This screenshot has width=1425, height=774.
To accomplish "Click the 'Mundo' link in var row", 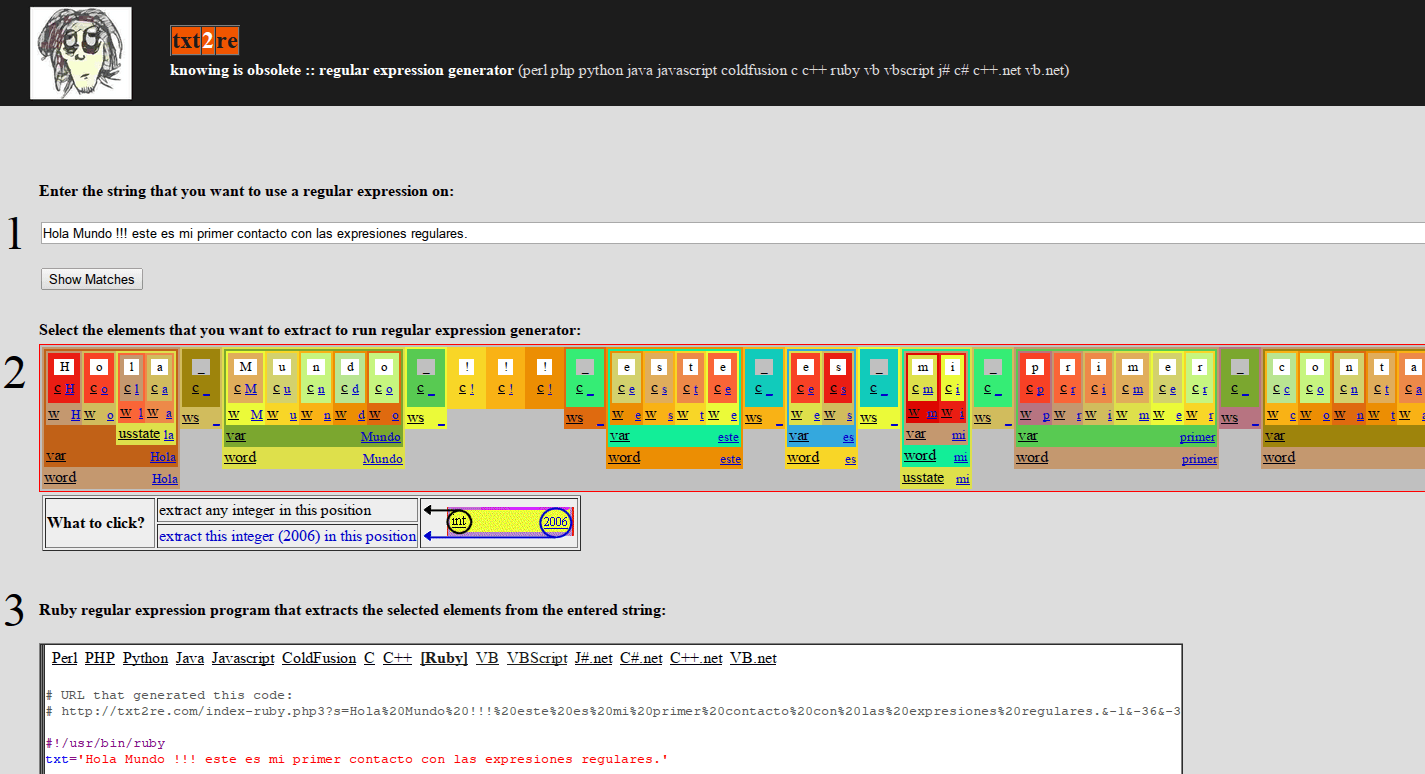I will pos(381,437).
